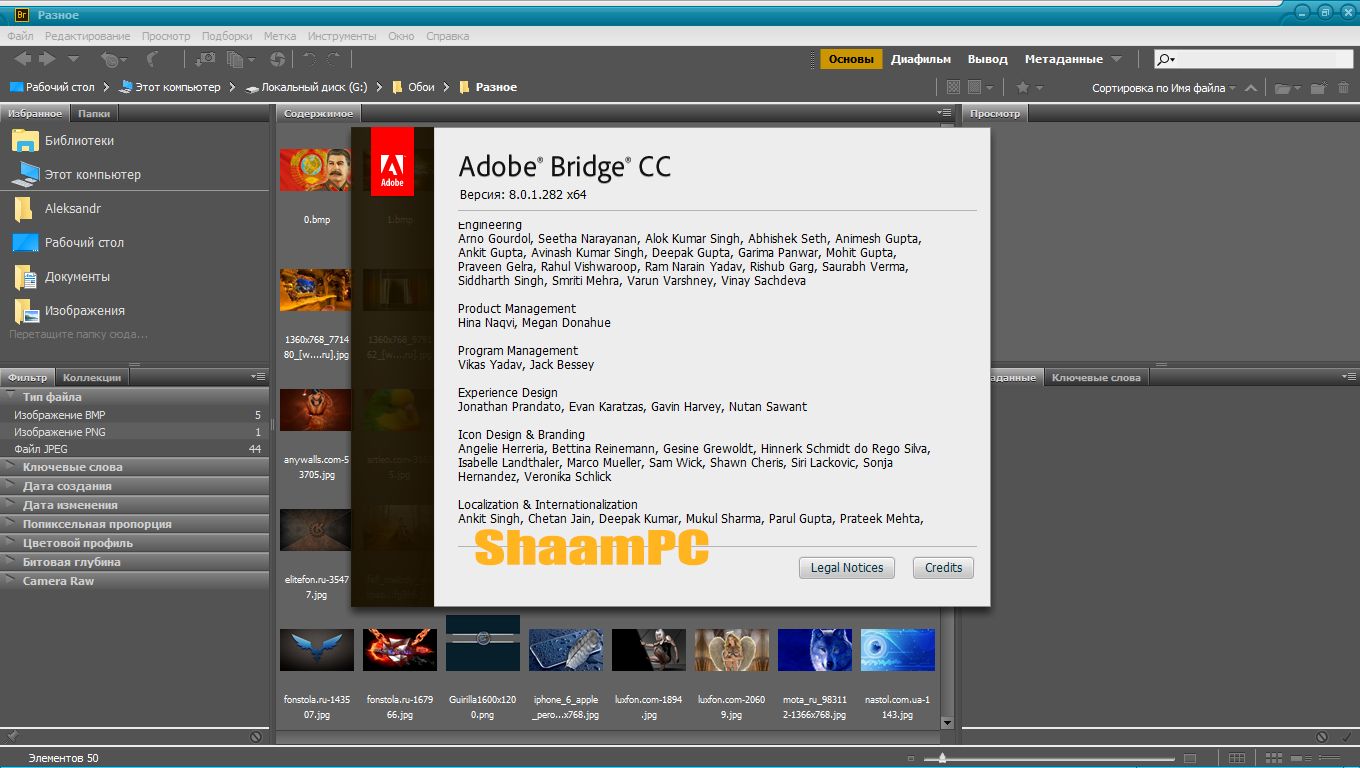Click the search magnifier icon
1360x768 pixels.
pos(1165,60)
